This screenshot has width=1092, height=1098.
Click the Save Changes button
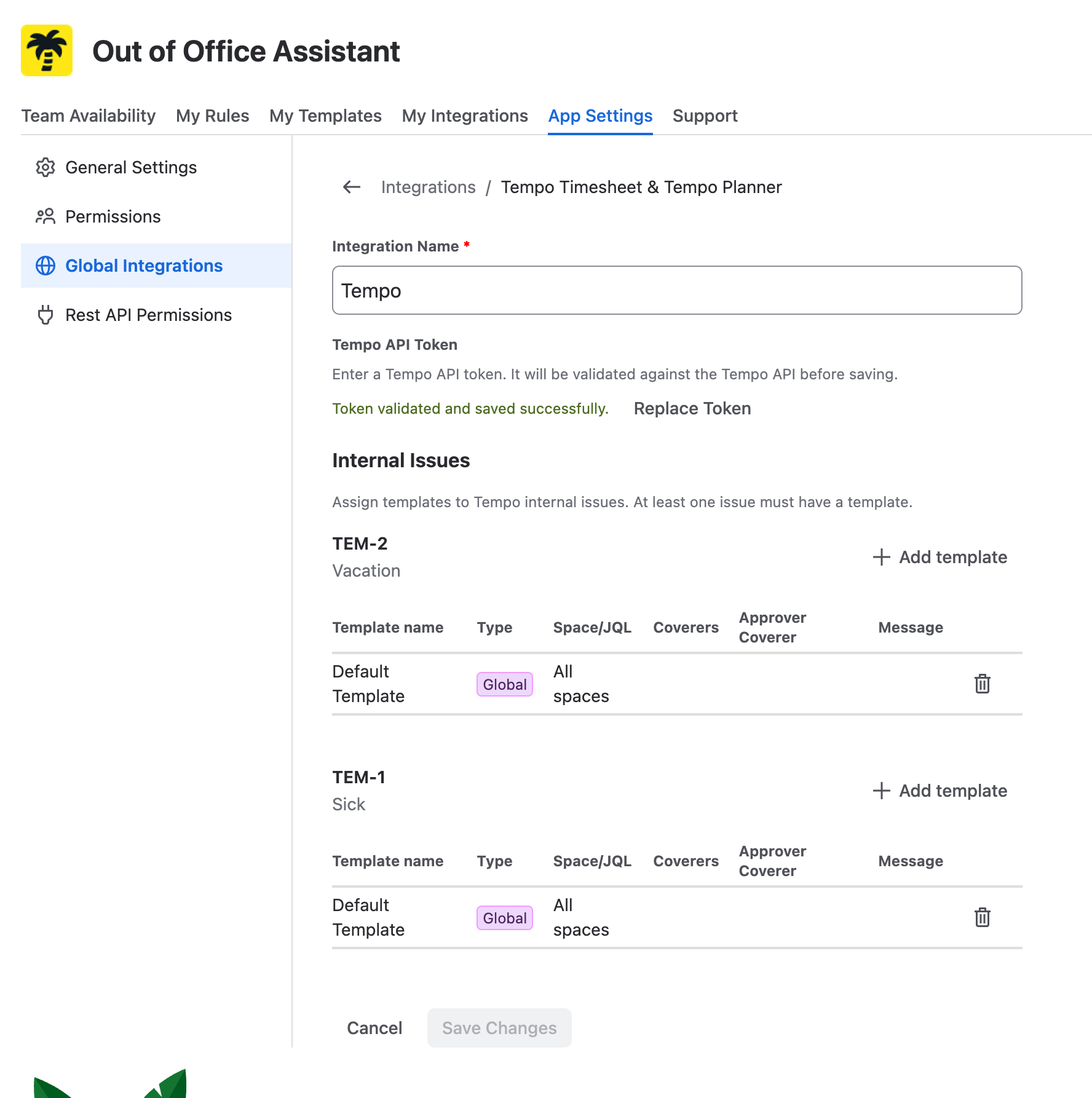pyautogui.click(x=499, y=1028)
